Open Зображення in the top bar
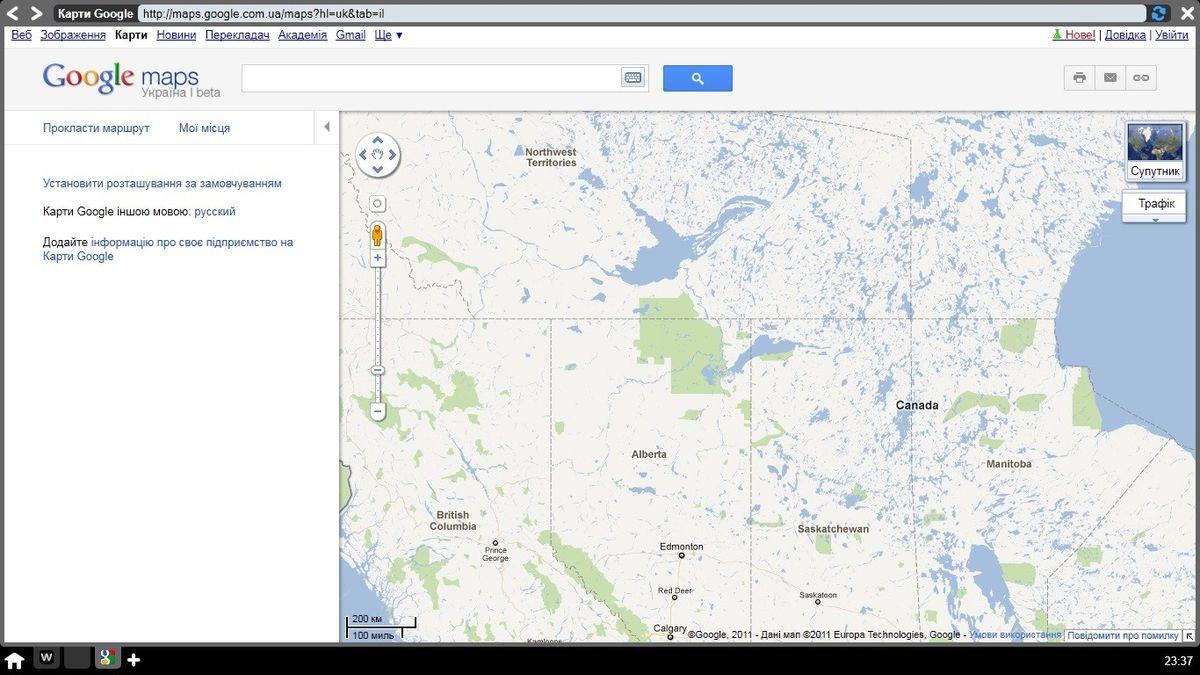Image resolution: width=1200 pixels, height=675 pixels. point(73,35)
